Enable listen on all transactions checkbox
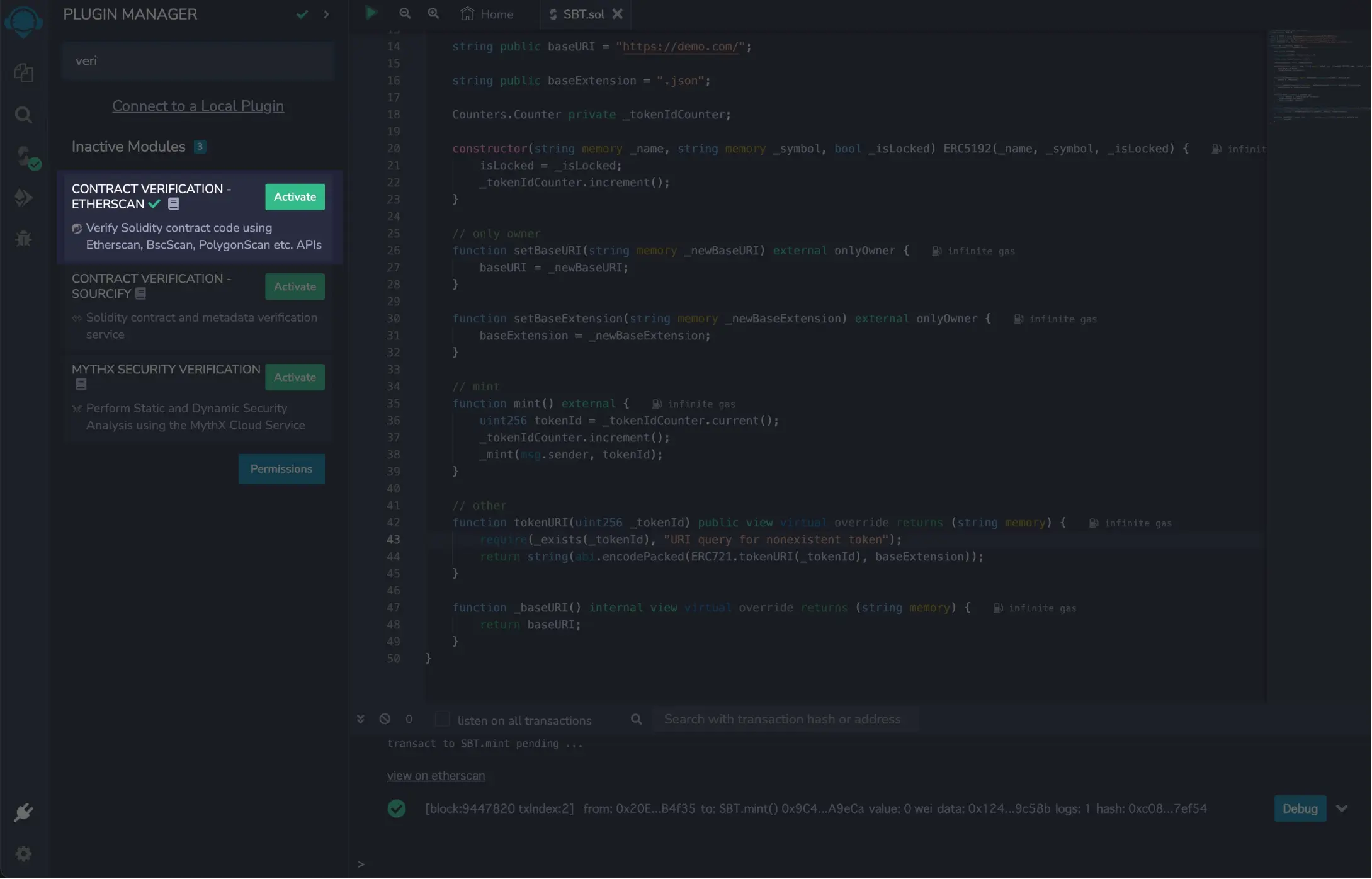The image size is (1372, 879). point(443,719)
